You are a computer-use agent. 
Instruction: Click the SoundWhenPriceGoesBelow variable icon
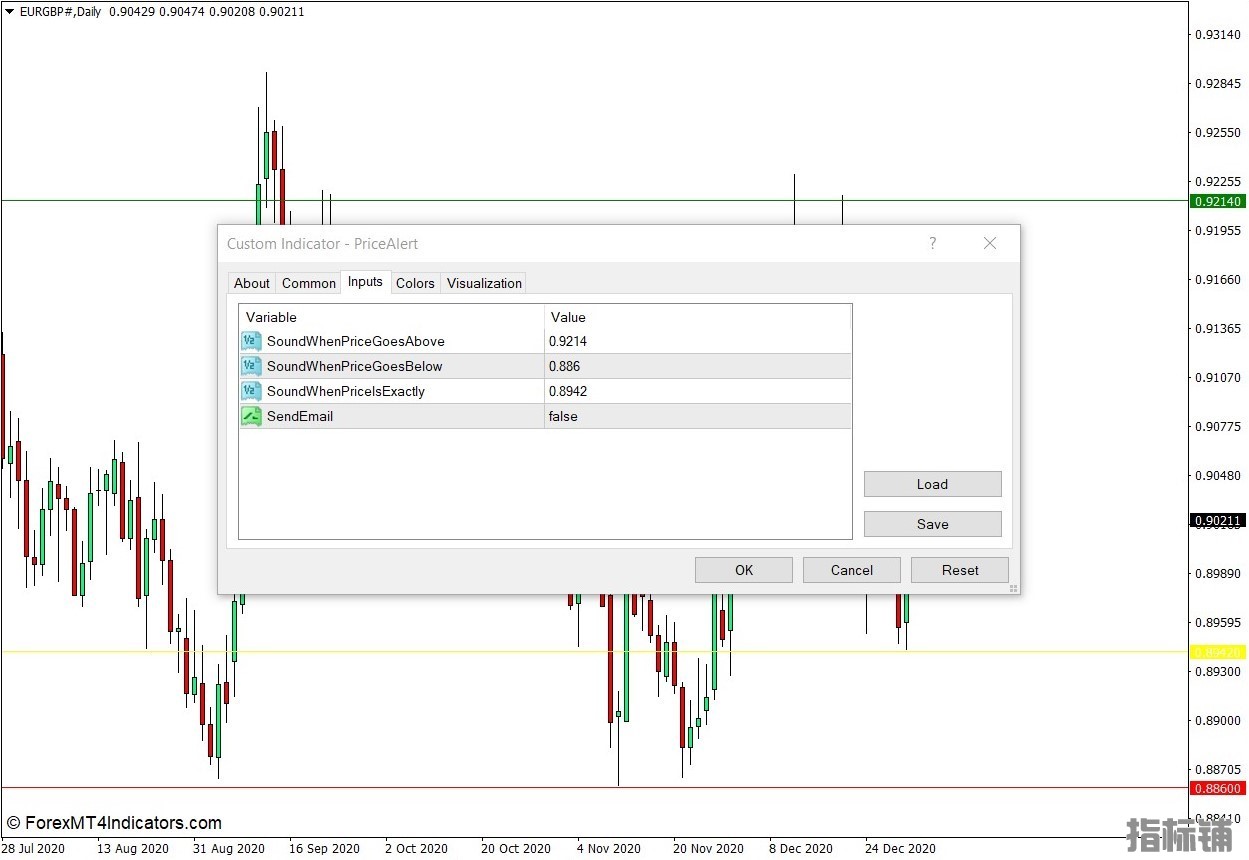click(x=251, y=366)
